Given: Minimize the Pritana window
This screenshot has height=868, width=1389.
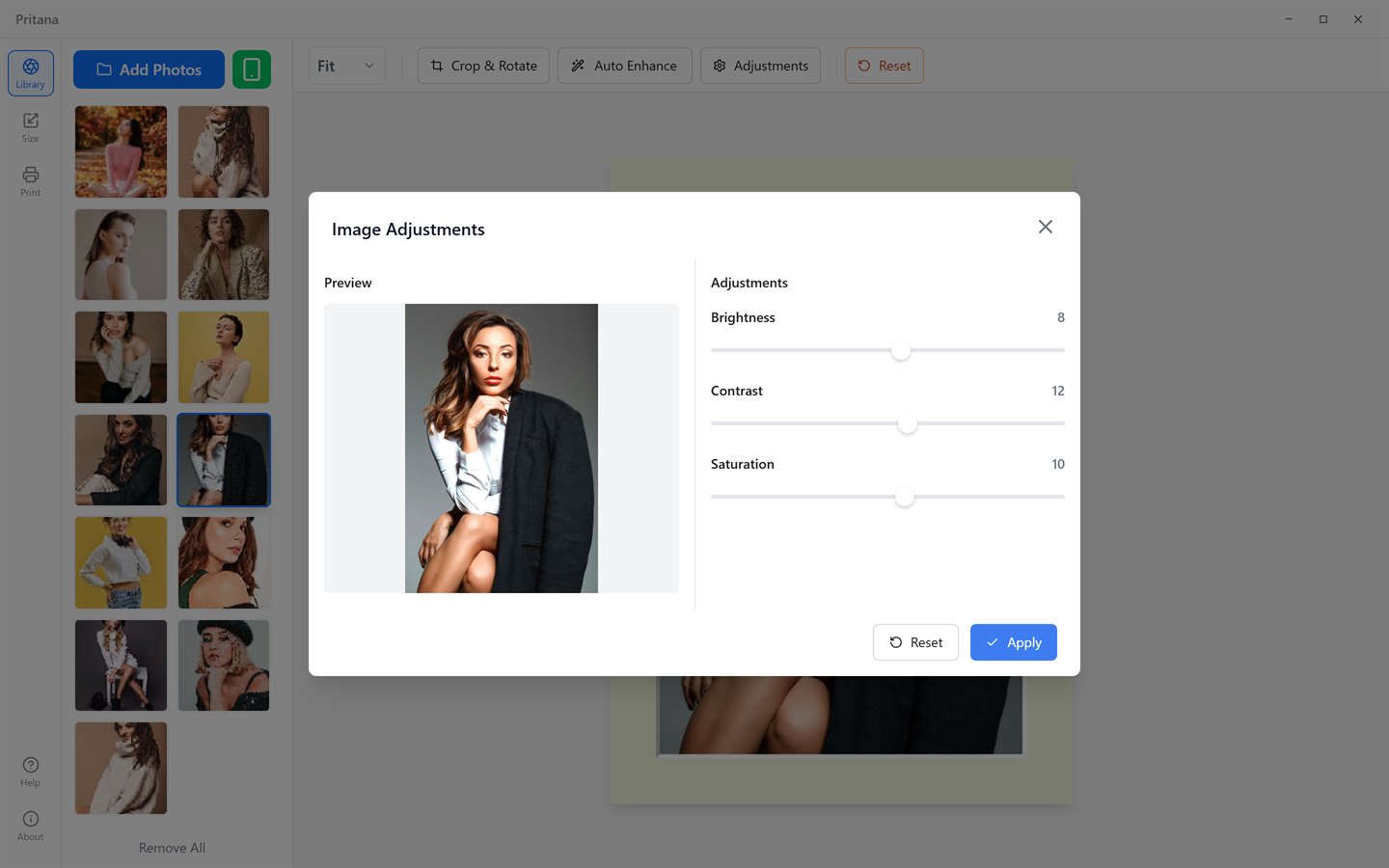Looking at the screenshot, I should [x=1289, y=19].
